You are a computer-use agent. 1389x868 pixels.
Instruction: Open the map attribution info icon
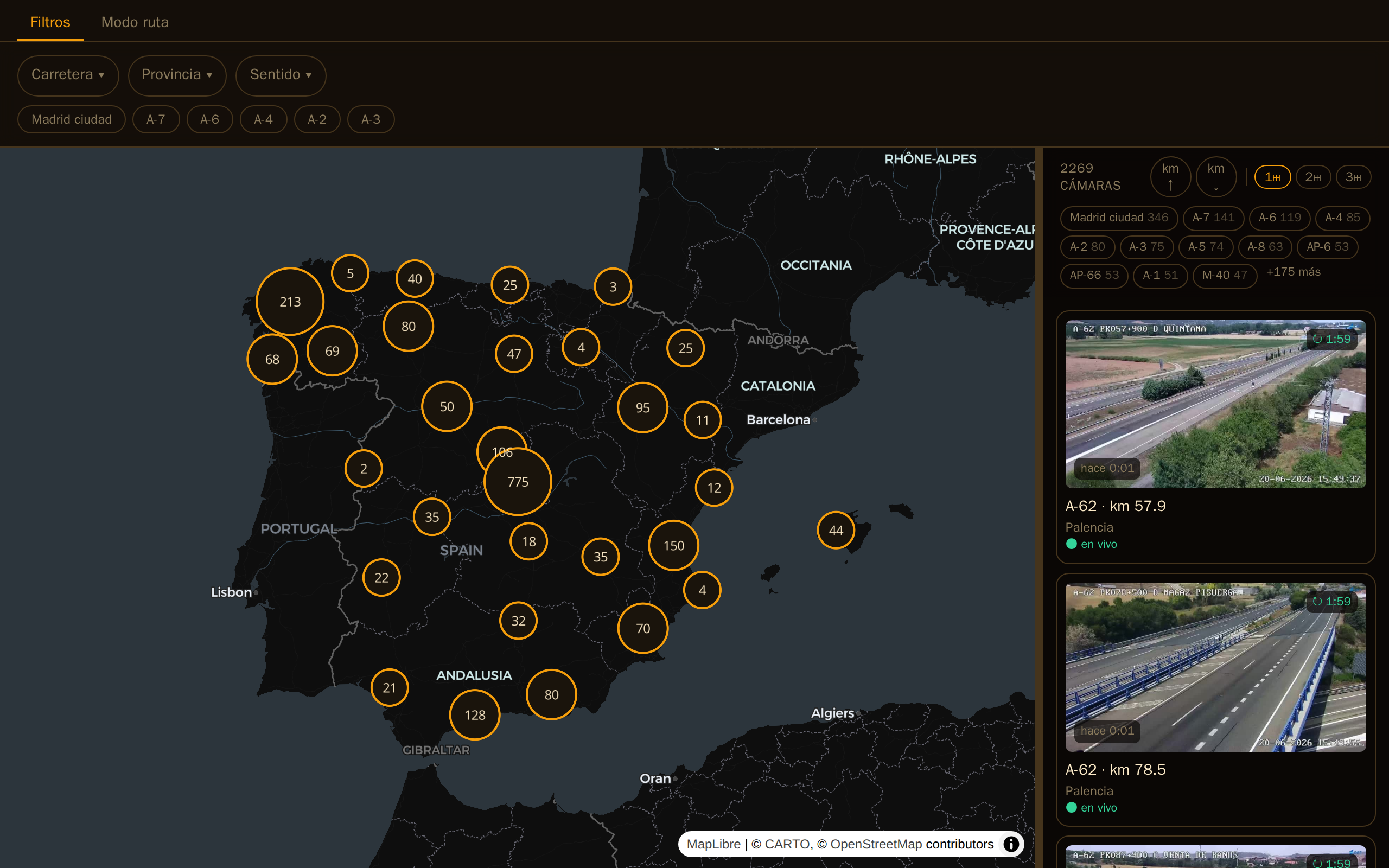click(1011, 844)
